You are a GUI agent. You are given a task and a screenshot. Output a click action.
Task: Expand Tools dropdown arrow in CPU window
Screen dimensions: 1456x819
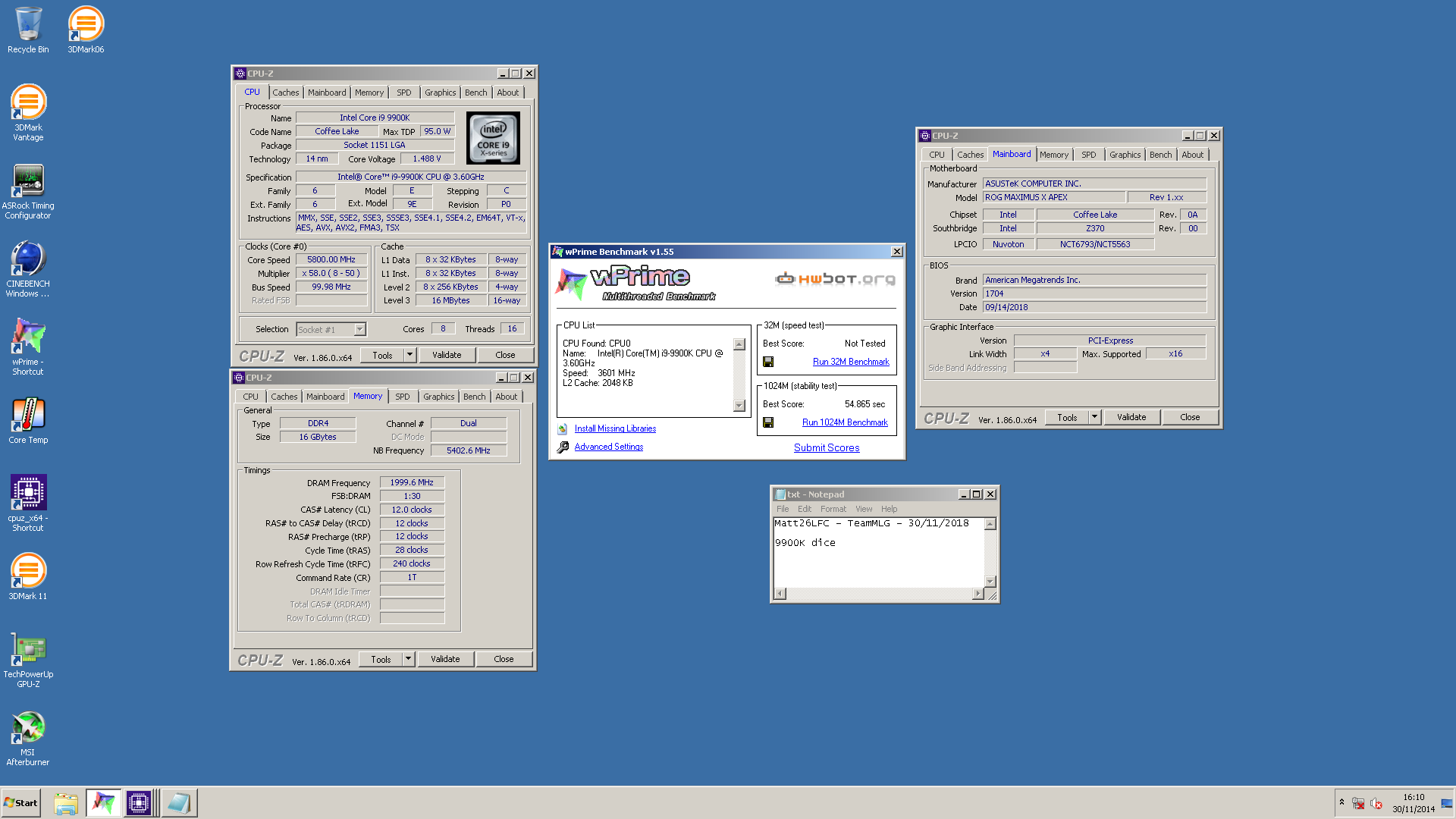tap(409, 355)
